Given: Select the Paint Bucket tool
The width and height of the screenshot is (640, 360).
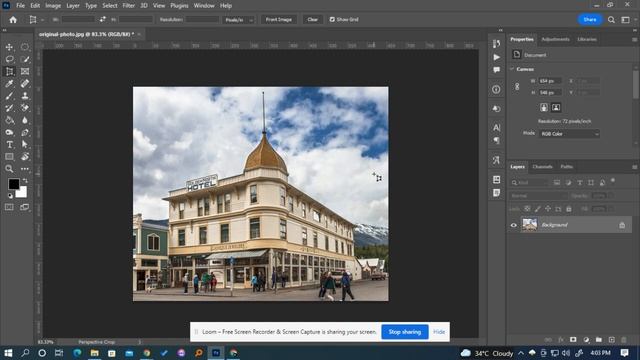Looking at the screenshot, I should coord(9,120).
